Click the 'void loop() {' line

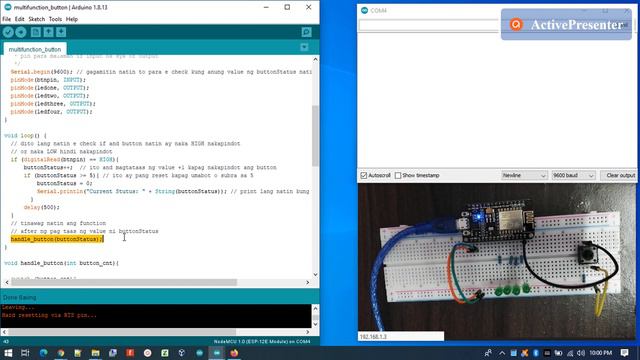25,136
